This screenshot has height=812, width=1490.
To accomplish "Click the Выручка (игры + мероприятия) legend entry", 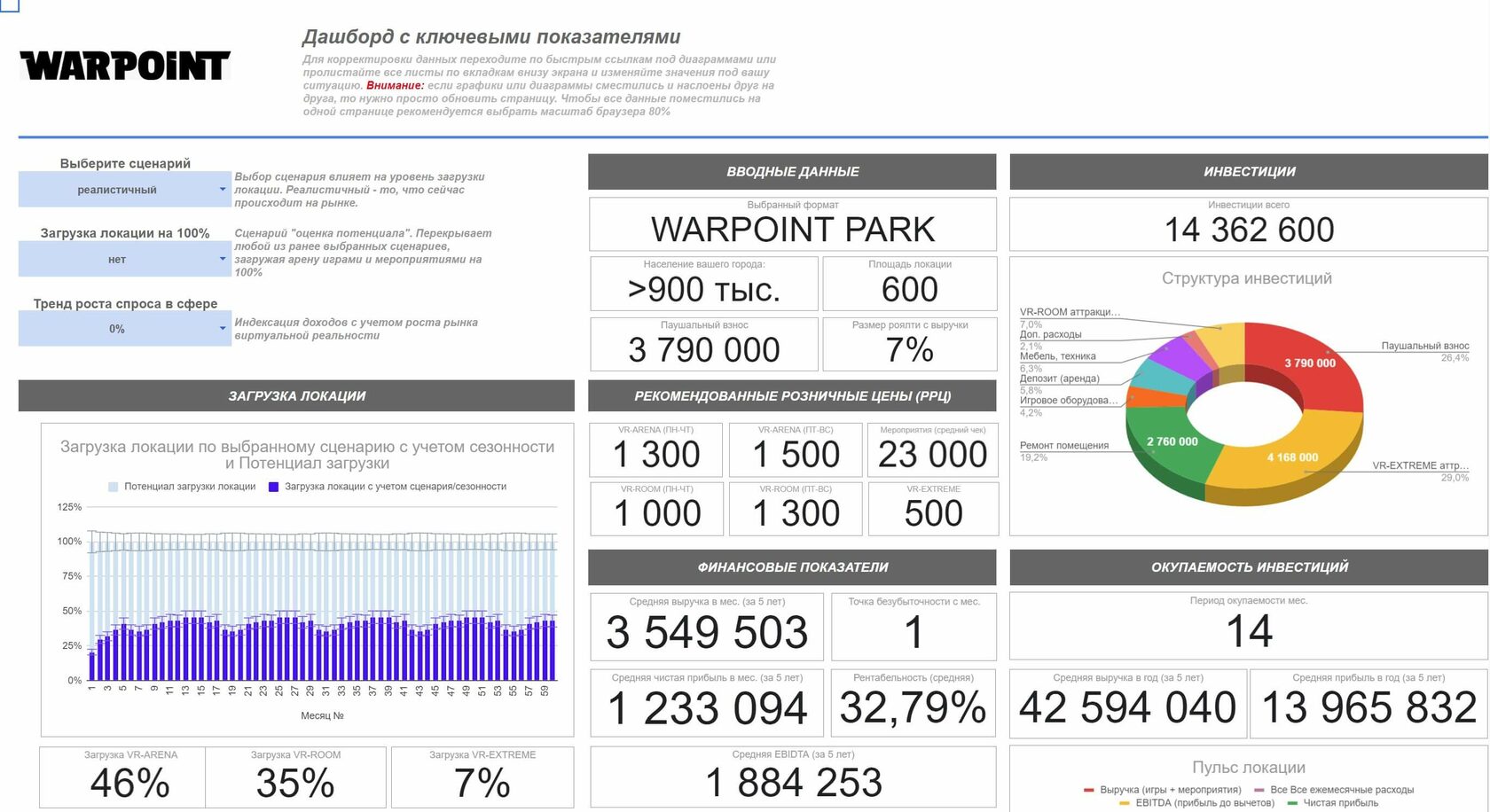I will pos(1162,790).
